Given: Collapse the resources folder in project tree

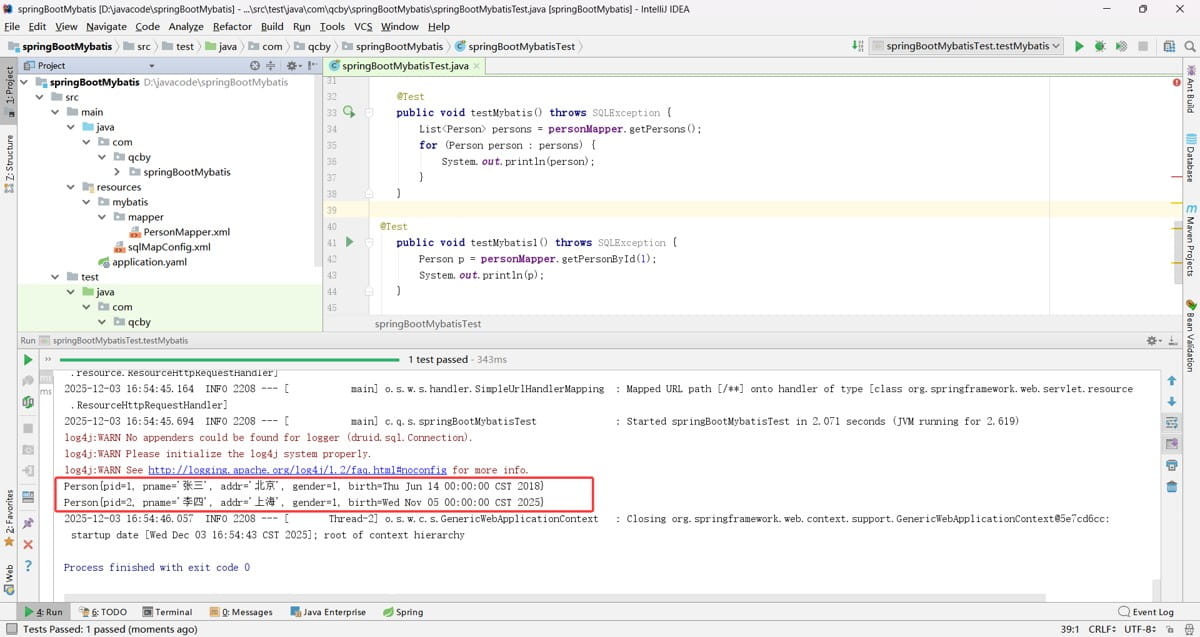Looking at the screenshot, I should click(x=71, y=187).
